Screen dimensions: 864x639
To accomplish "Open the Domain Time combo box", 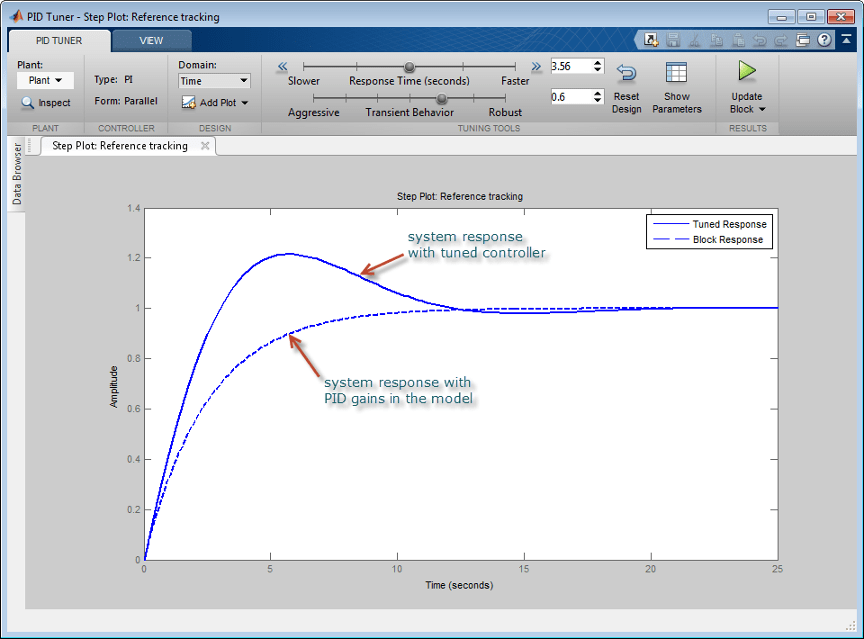I will click(214, 81).
